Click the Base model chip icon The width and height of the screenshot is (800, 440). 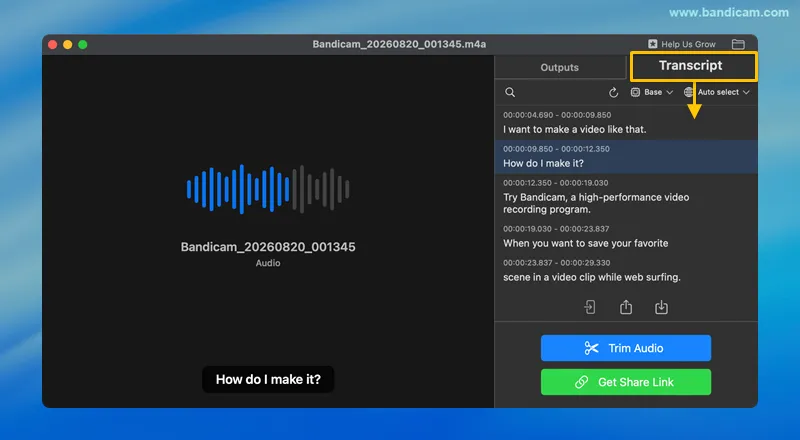[635, 92]
